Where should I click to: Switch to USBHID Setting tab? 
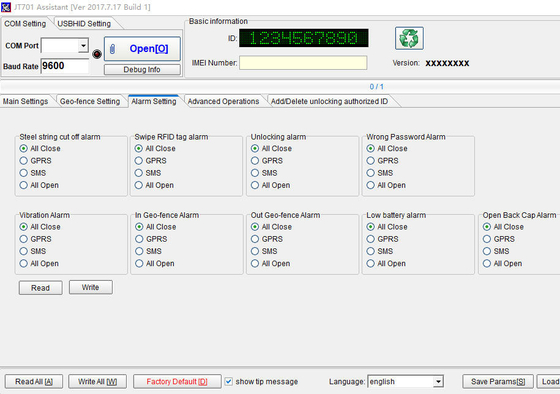point(84,24)
